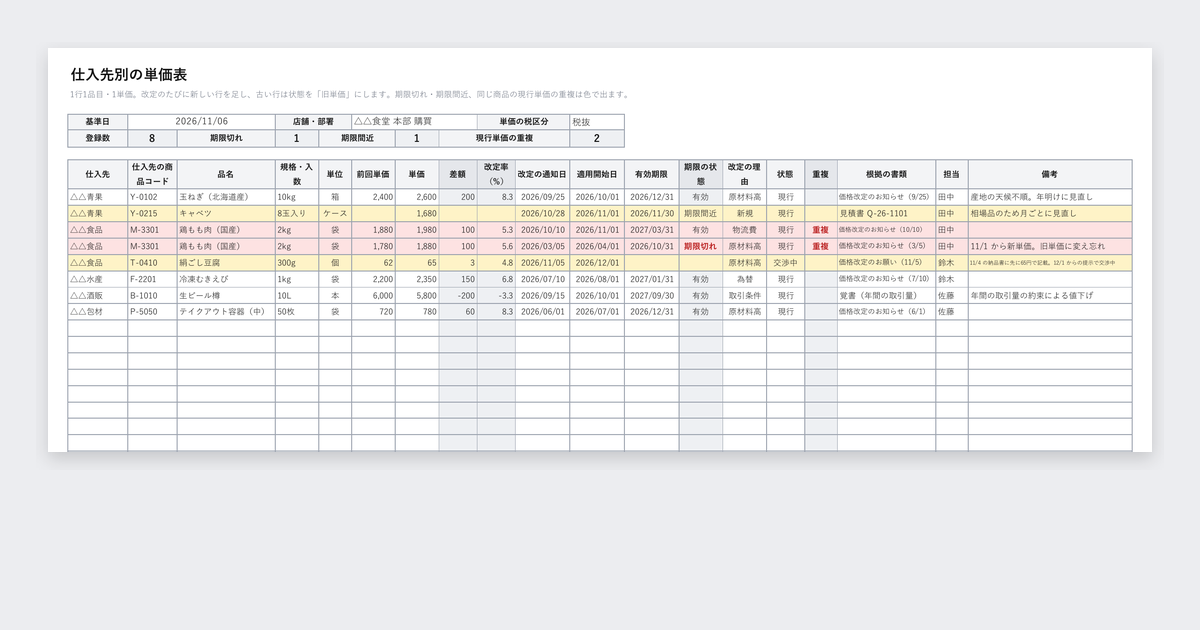Viewport: 1200px width, 630px height.
Task: Click the 交渉中 state cell
Action: pyautogui.click(x=785, y=262)
